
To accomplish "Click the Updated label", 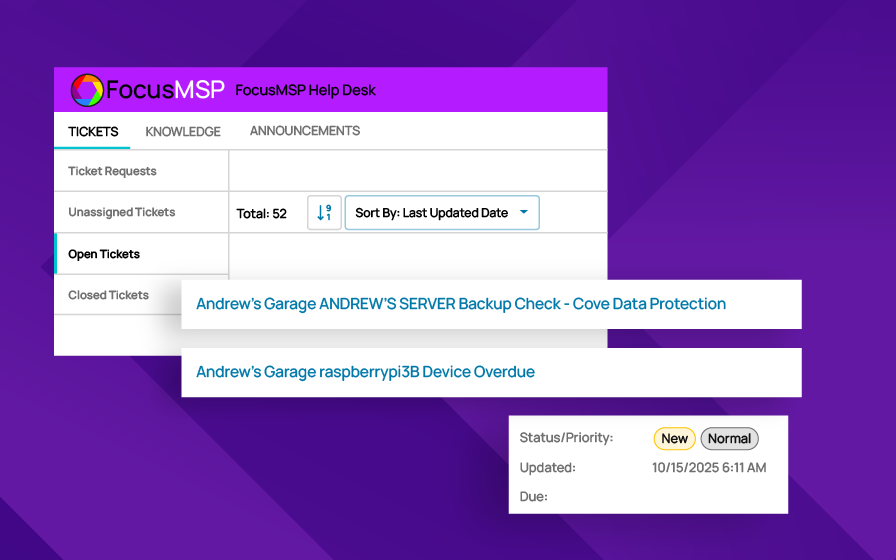I will [547, 467].
